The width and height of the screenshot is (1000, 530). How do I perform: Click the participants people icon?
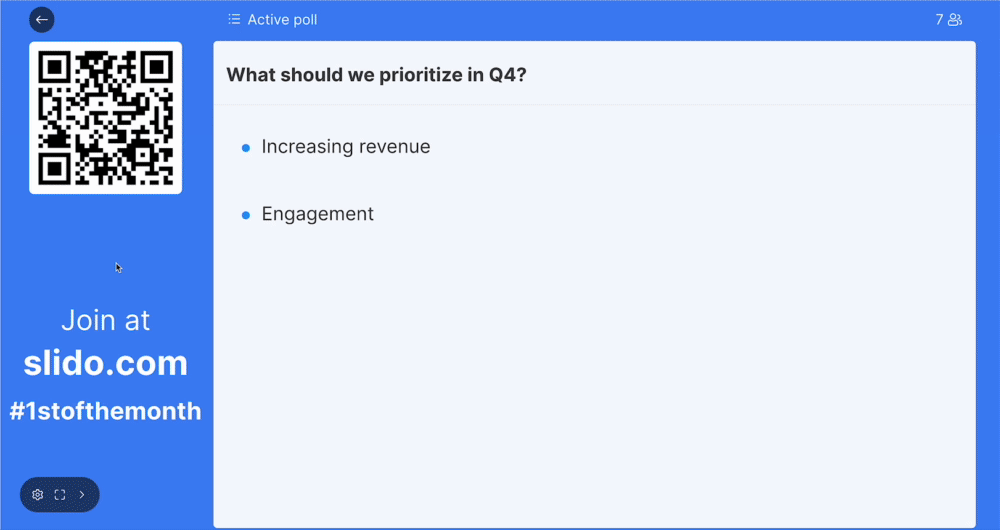(955, 19)
